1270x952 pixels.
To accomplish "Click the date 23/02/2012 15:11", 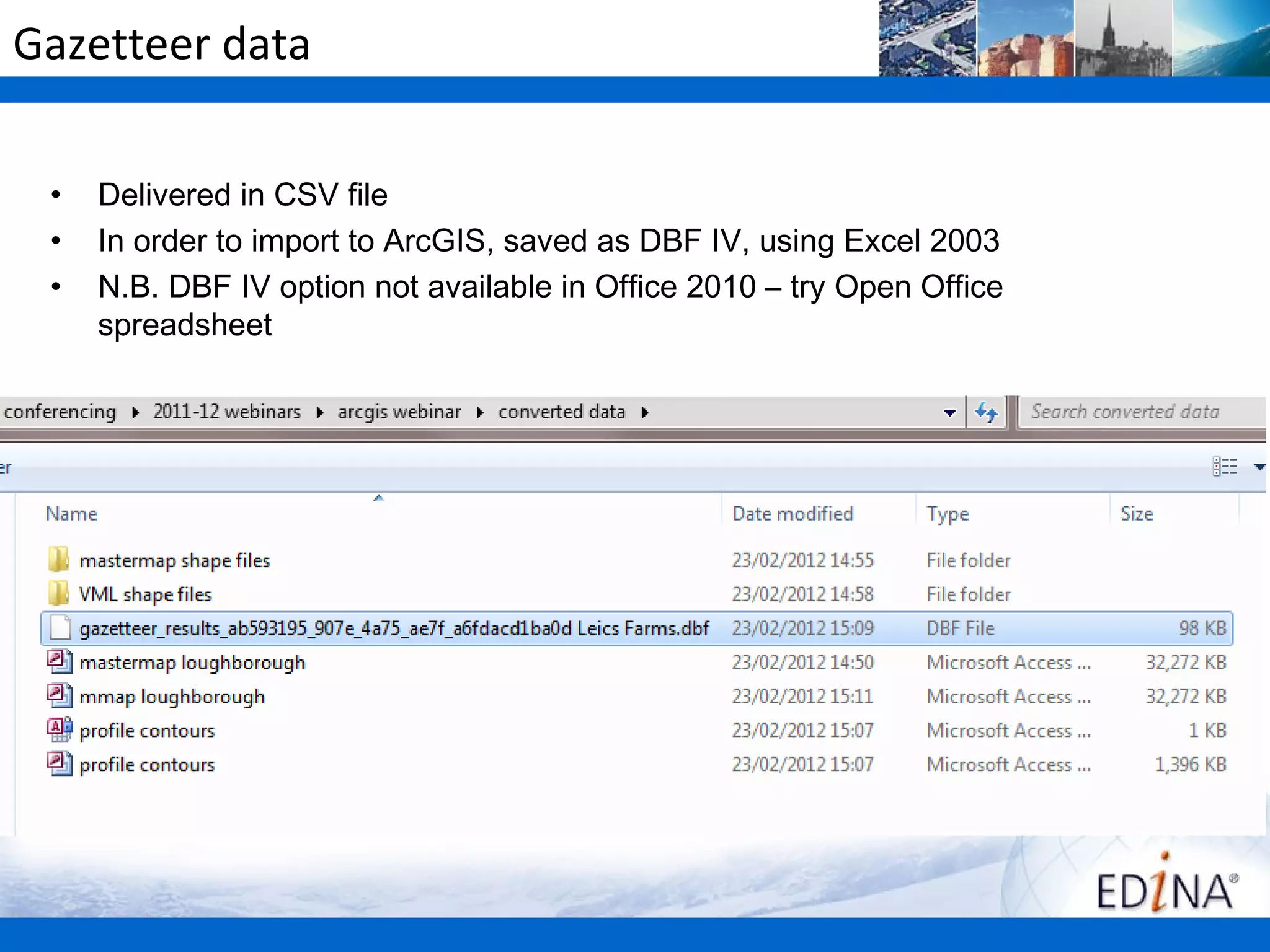I will coord(803,697).
